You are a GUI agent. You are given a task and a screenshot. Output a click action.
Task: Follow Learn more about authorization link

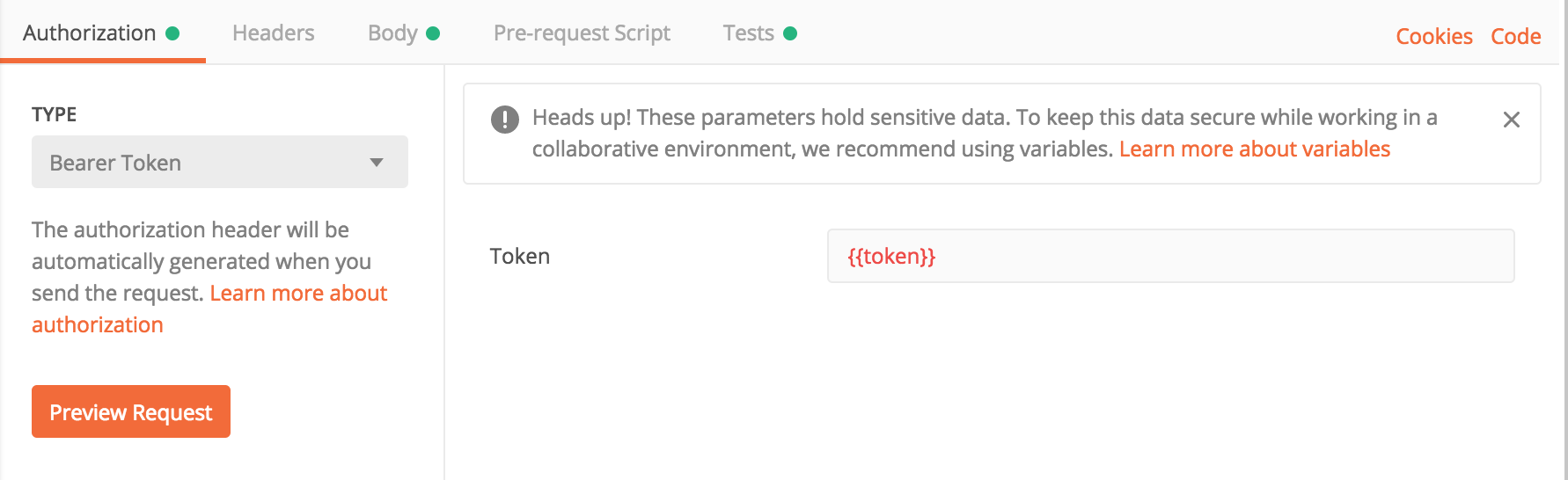pos(209,309)
